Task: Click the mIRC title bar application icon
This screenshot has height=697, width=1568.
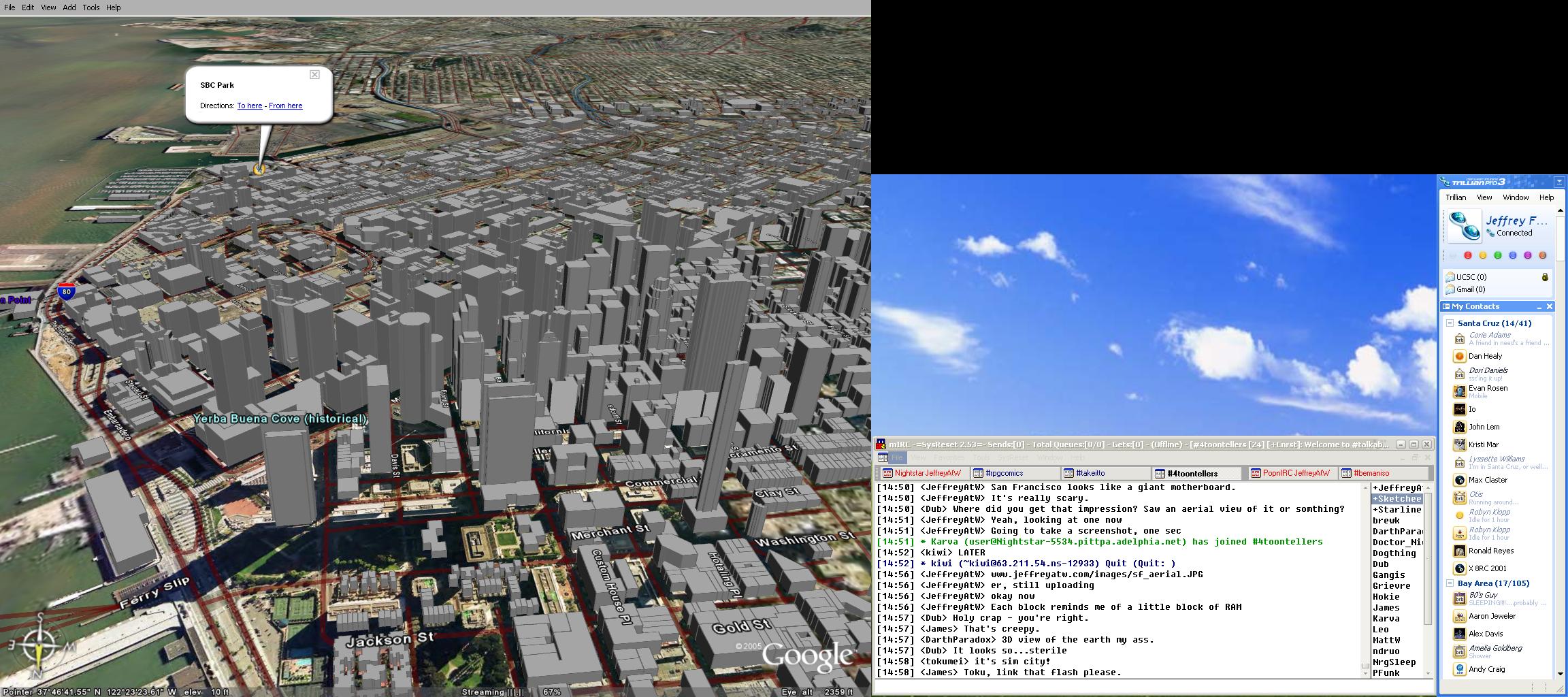Action: coord(881,444)
